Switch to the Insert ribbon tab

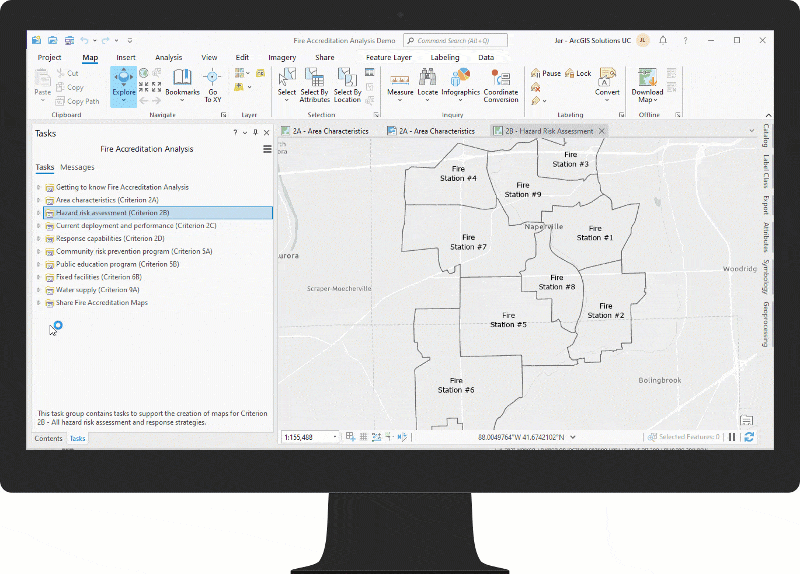[x=126, y=58]
